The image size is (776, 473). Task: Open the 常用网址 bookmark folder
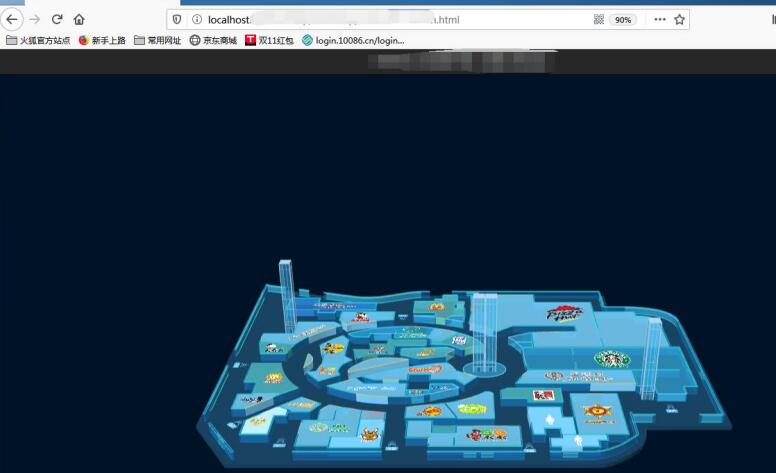157,40
